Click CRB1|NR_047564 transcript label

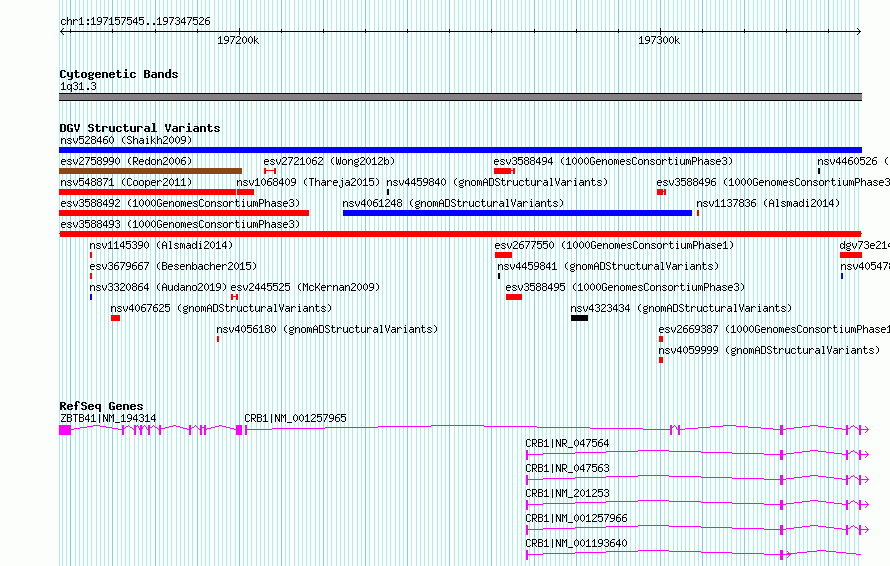[567, 443]
